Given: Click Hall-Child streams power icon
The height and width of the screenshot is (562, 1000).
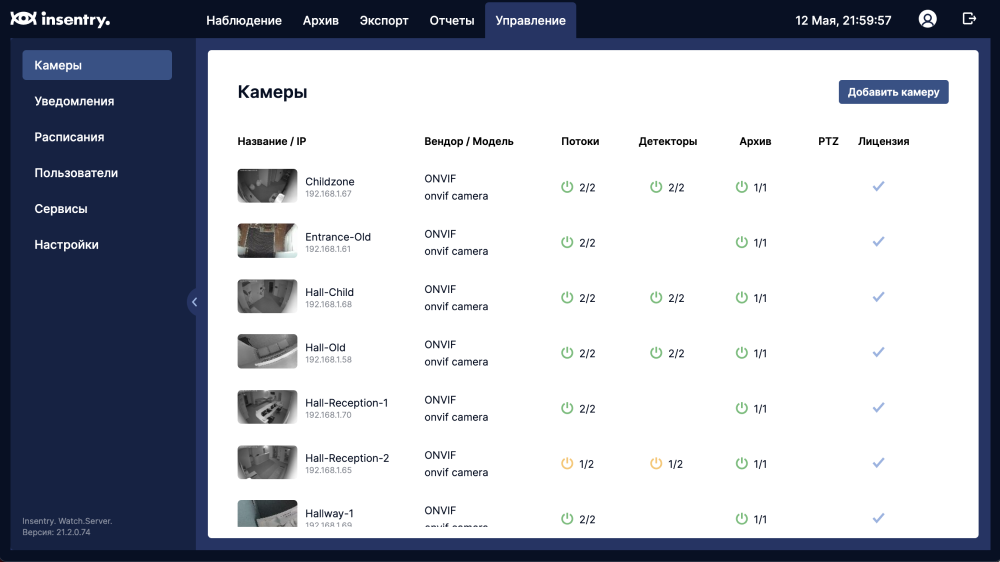Looking at the screenshot, I should tap(567, 297).
